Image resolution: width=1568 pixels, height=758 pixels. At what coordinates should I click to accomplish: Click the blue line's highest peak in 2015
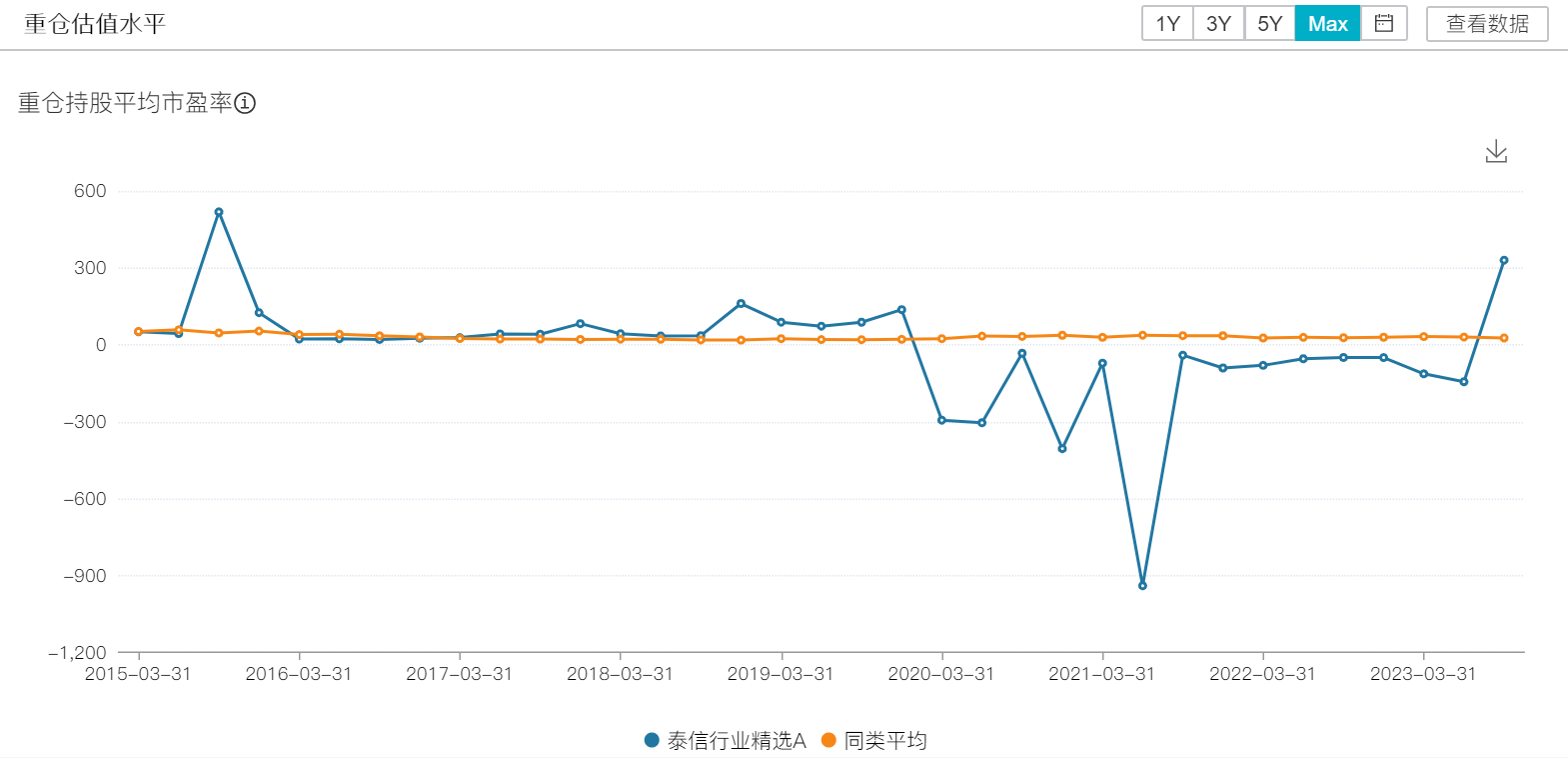click(219, 212)
